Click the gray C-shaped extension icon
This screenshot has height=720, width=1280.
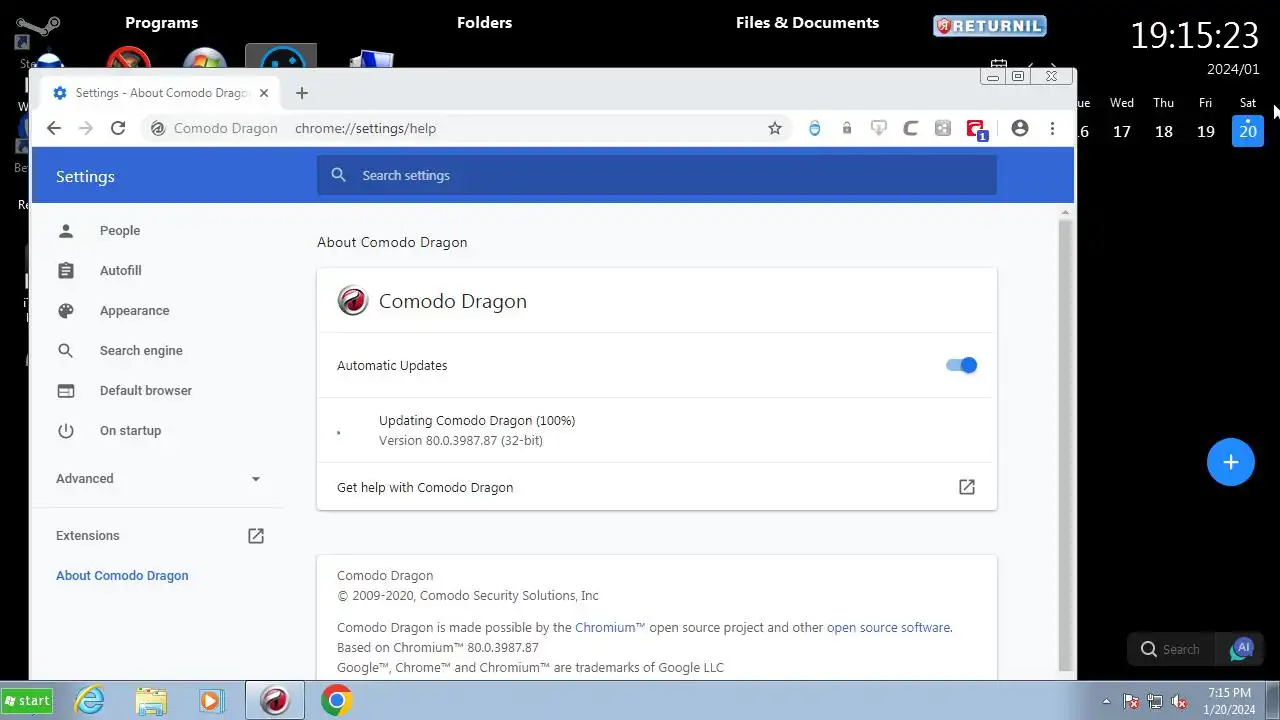pyautogui.click(x=911, y=128)
